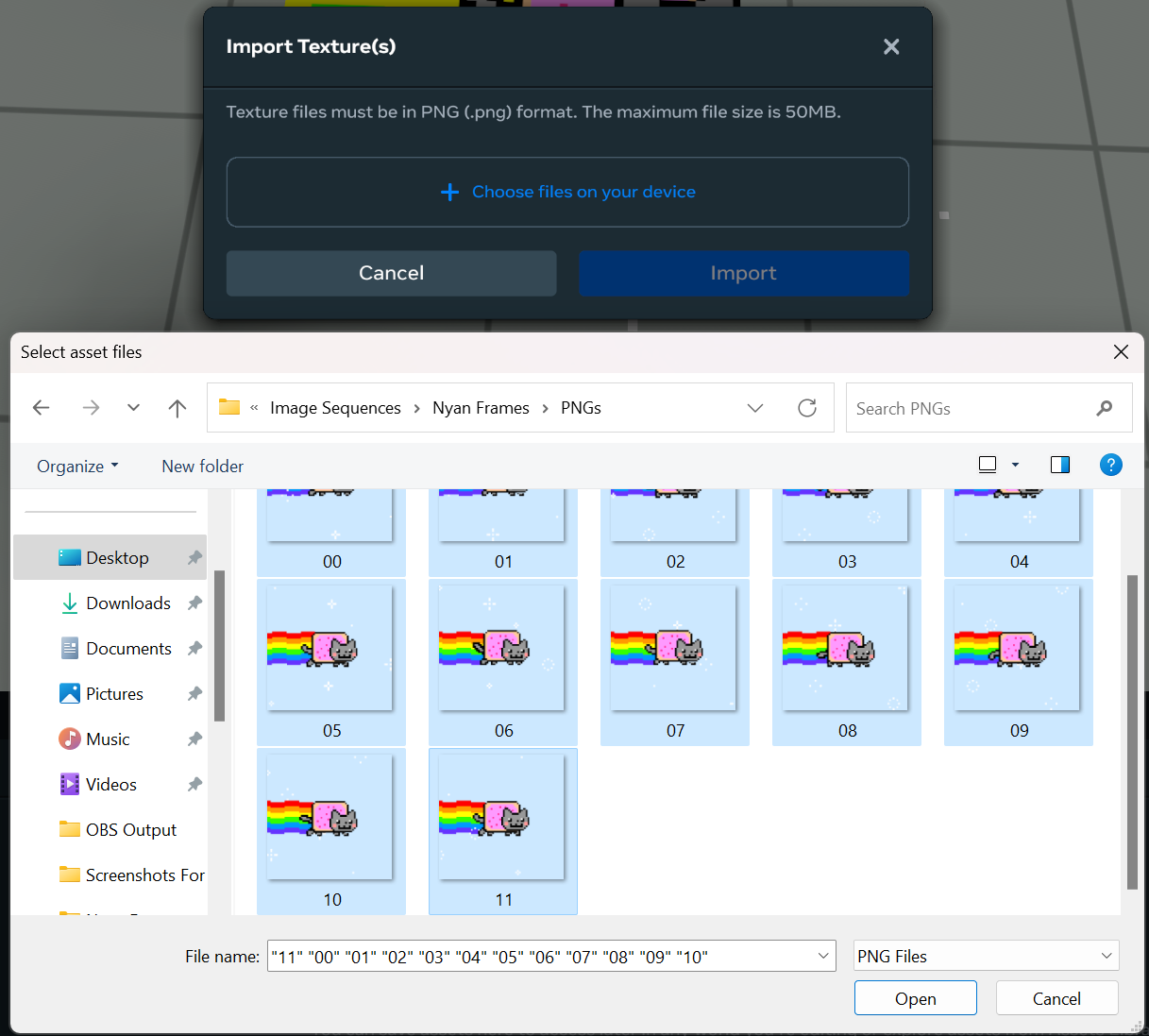Click the search magnifier icon
The image size is (1149, 1036).
[1105, 408]
